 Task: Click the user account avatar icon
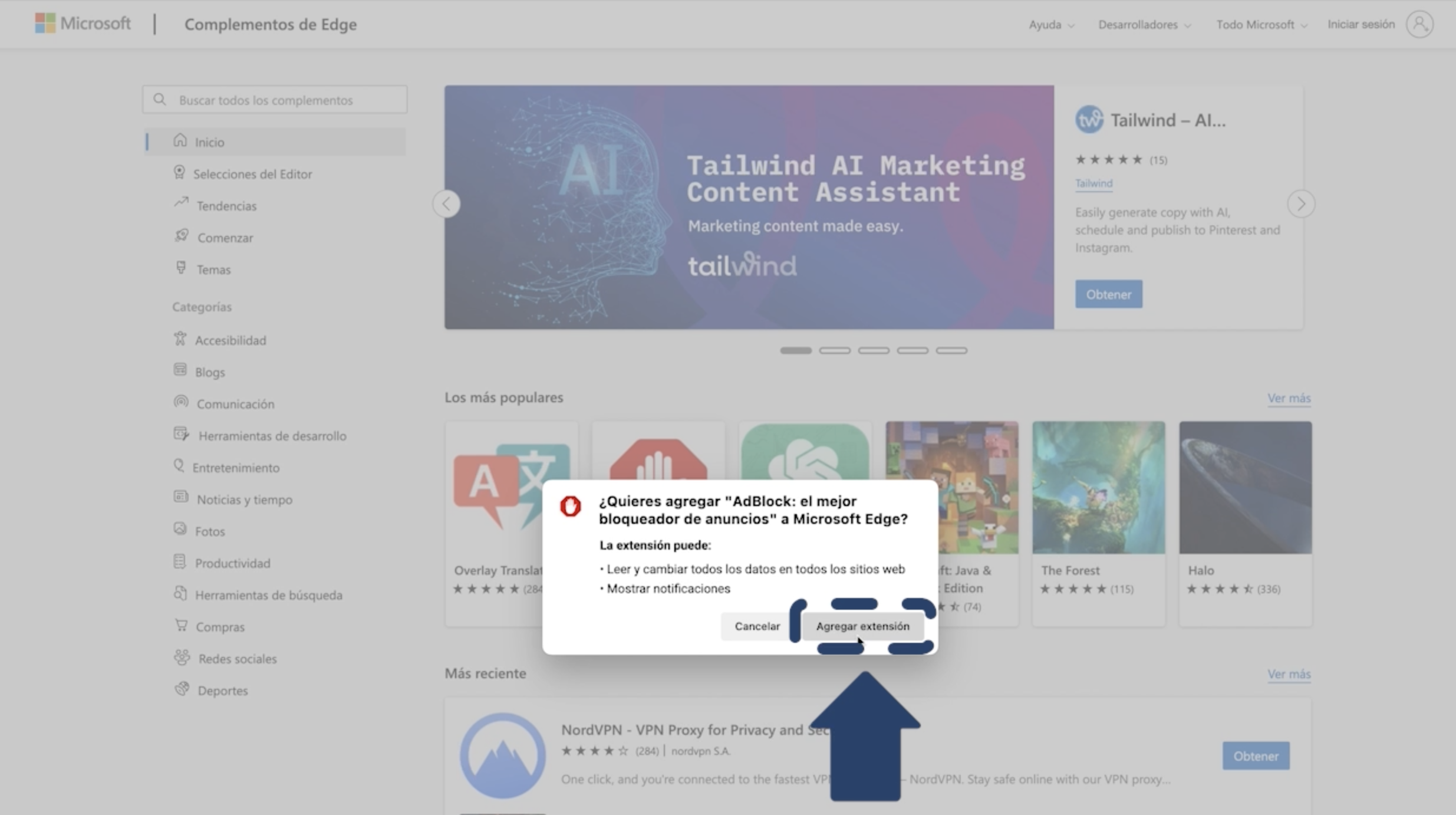tap(1419, 24)
